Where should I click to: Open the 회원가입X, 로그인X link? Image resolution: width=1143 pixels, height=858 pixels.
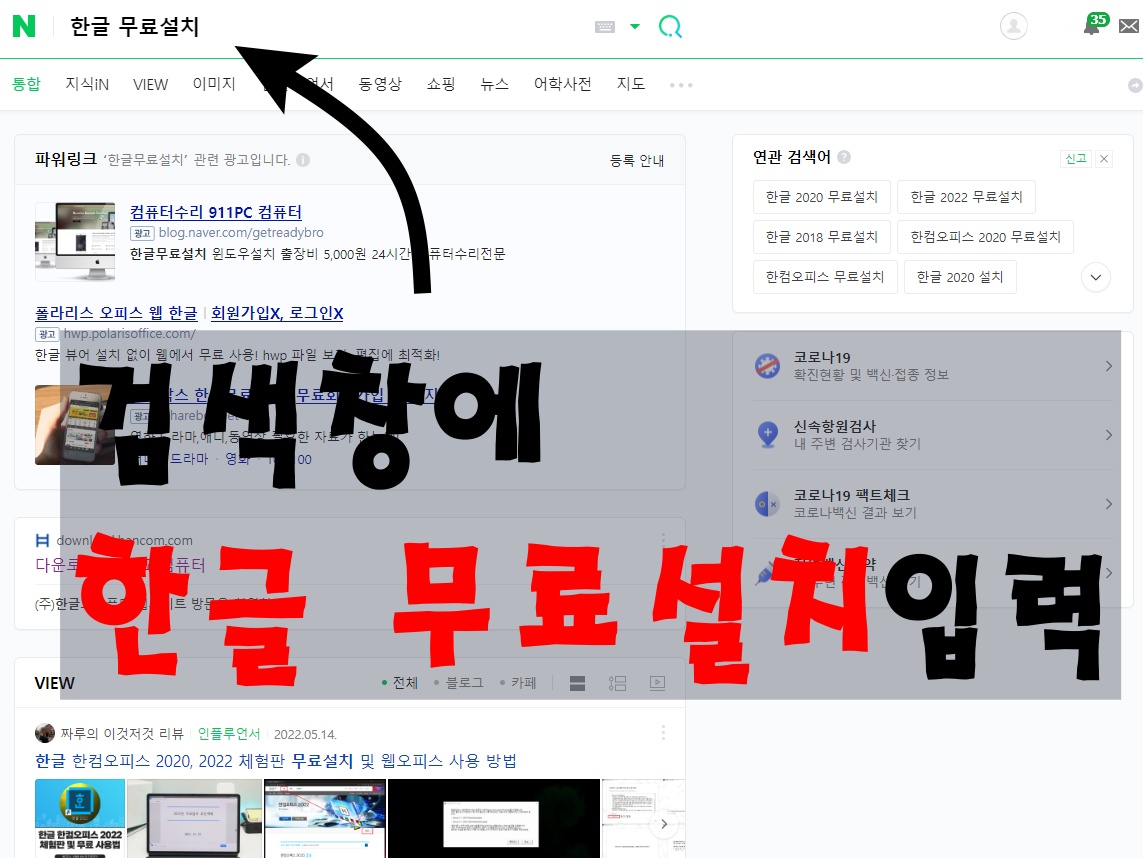277,313
